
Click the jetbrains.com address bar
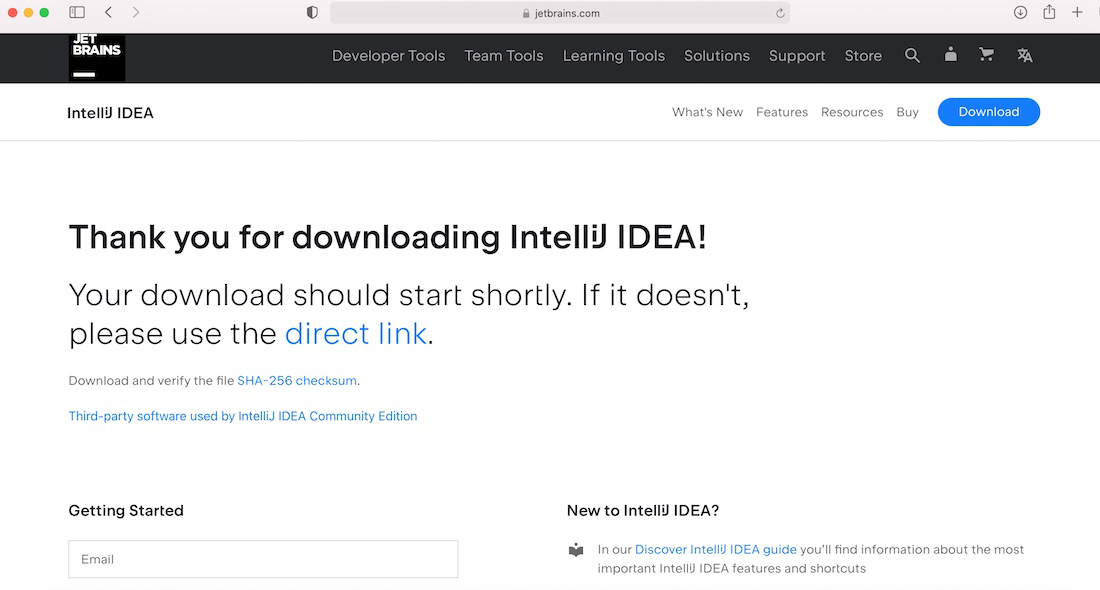pyautogui.click(x=560, y=13)
